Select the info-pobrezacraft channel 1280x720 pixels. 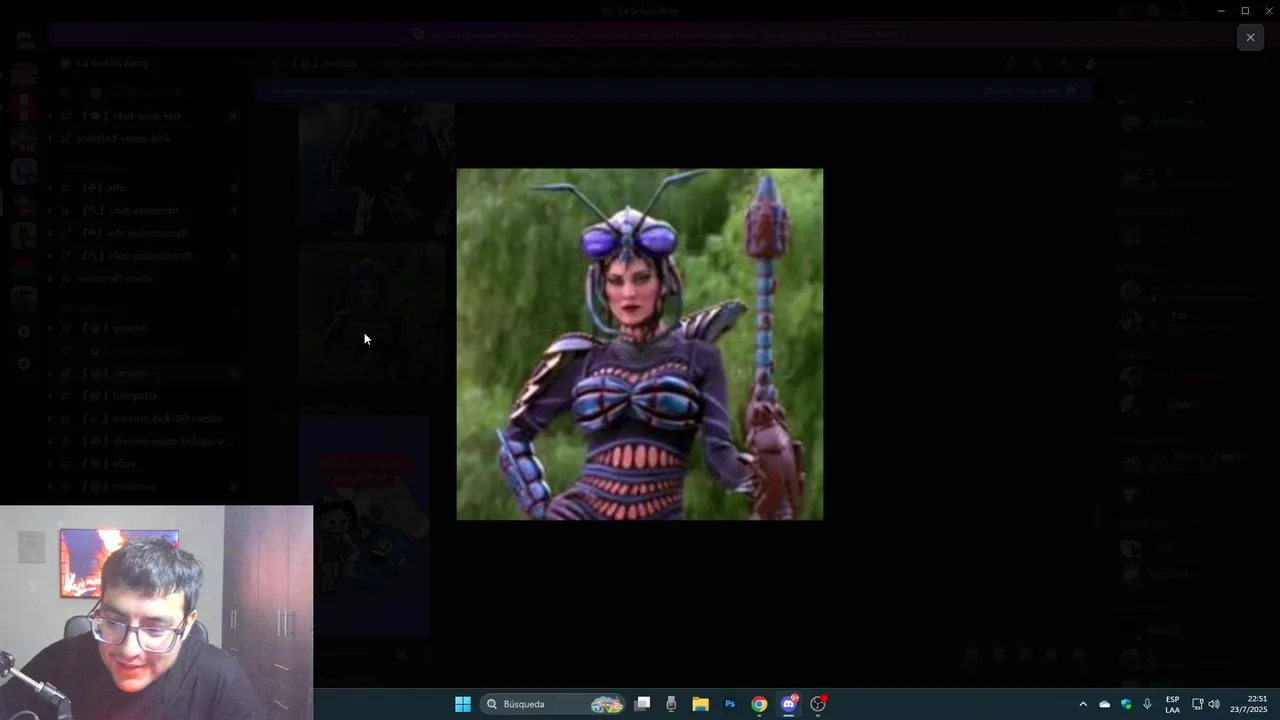[148, 233]
